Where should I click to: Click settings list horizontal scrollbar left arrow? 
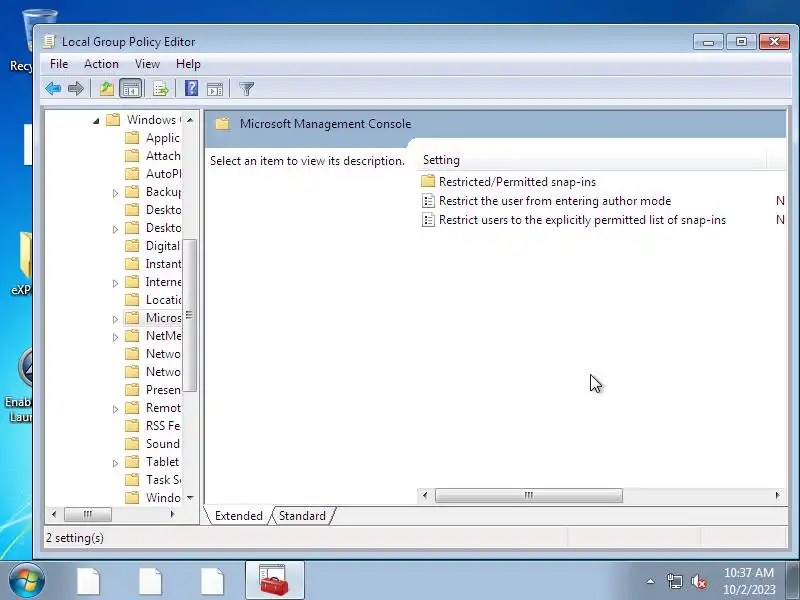[x=425, y=495]
